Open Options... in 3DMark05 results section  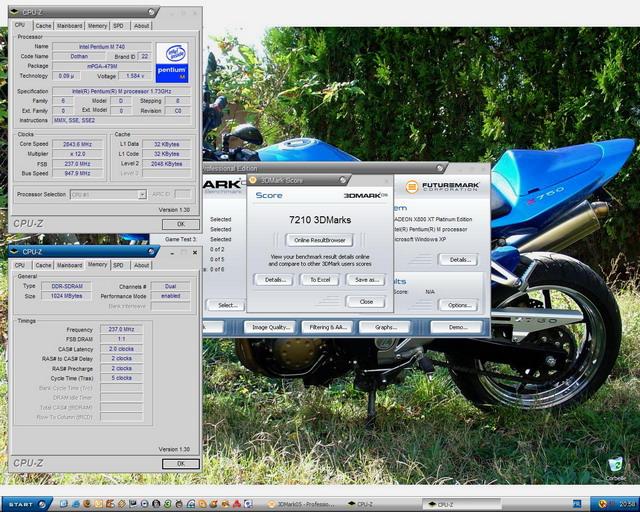[x=459, y=305]
